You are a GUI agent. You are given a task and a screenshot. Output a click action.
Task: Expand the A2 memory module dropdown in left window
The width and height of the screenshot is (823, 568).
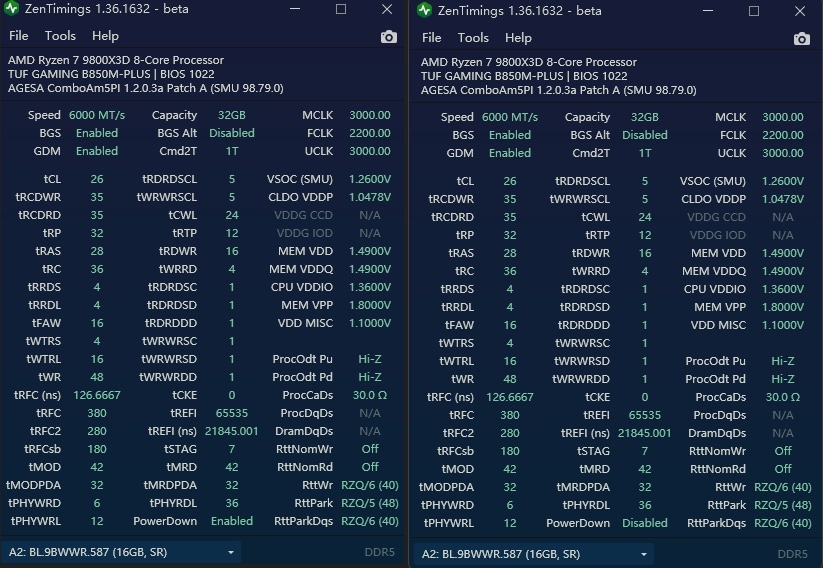(121, 552)
